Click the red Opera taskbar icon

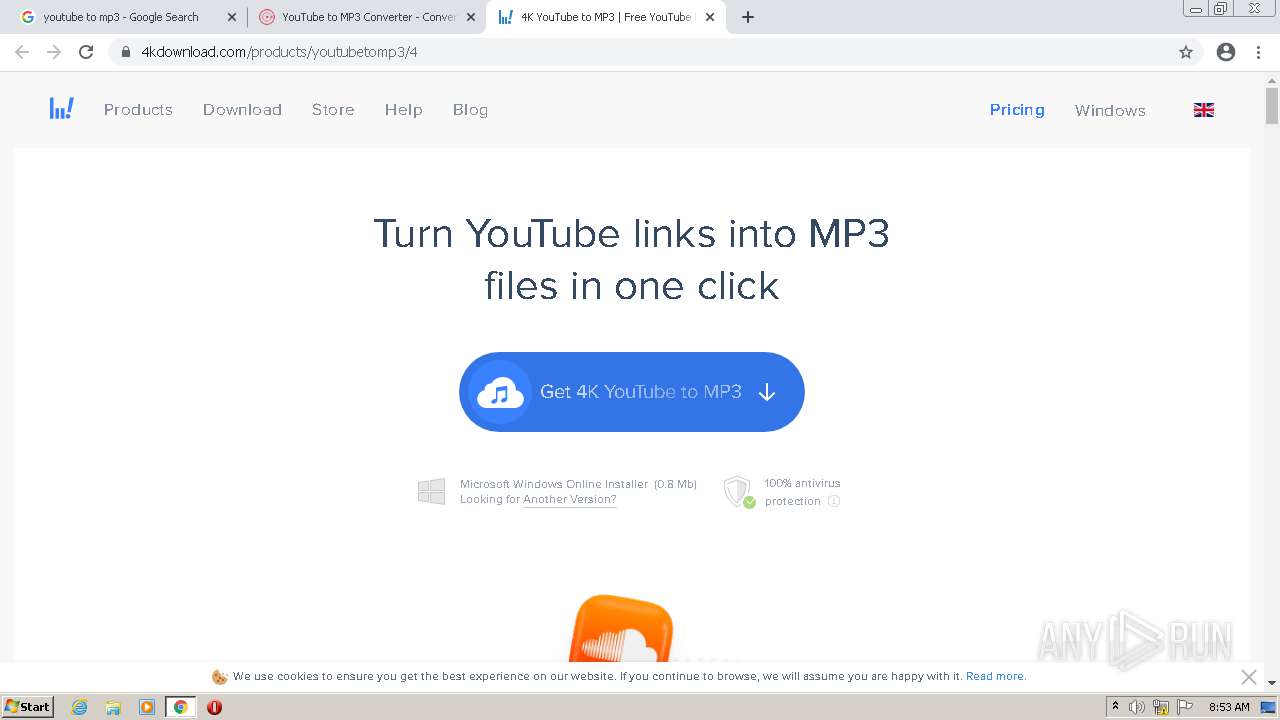click(x=214, y=707)
